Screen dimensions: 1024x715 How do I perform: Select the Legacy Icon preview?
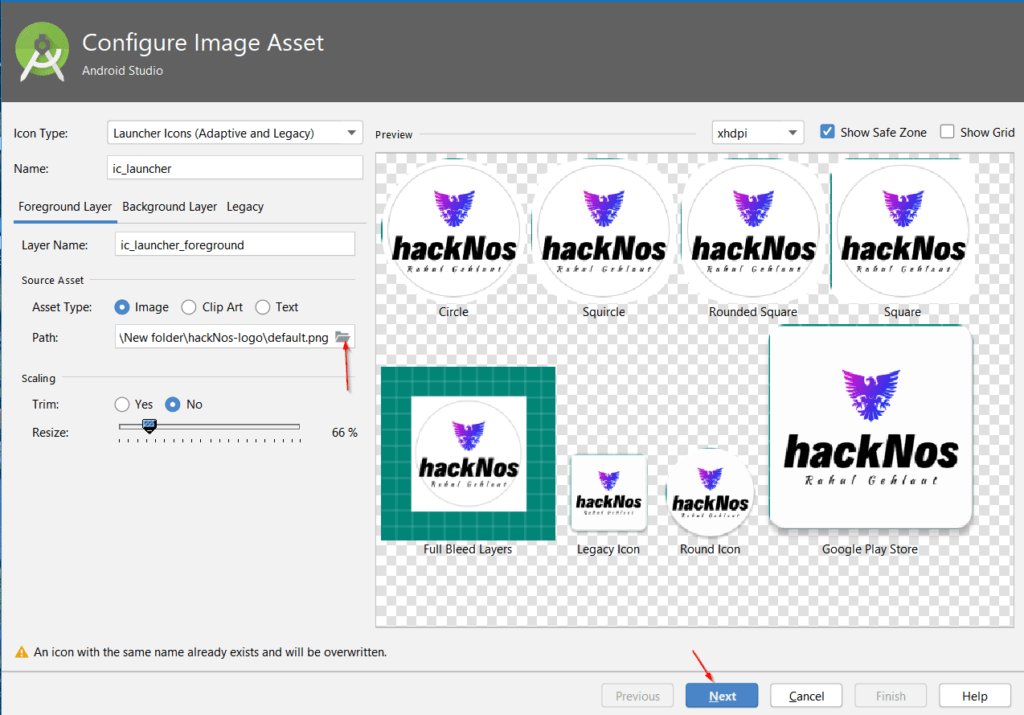click(609, 492)
